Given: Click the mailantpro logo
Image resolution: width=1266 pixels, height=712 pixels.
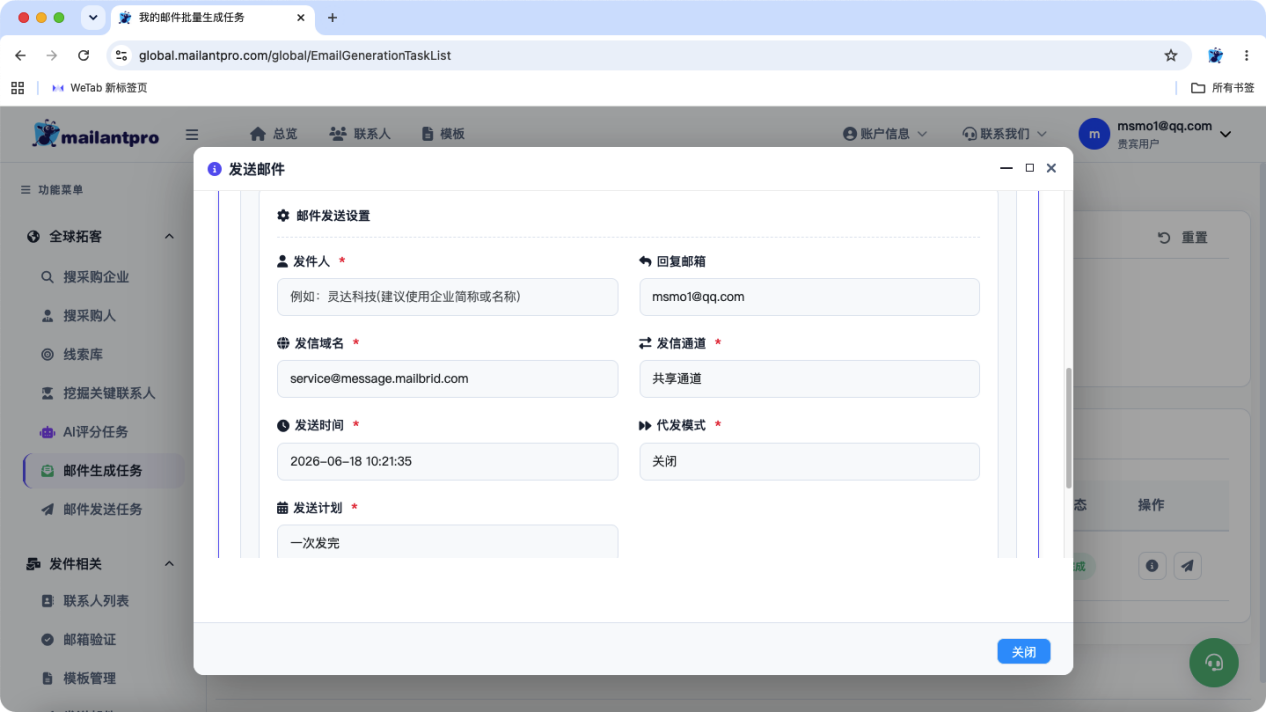Looking at the screenshot, I should [95, 134].
